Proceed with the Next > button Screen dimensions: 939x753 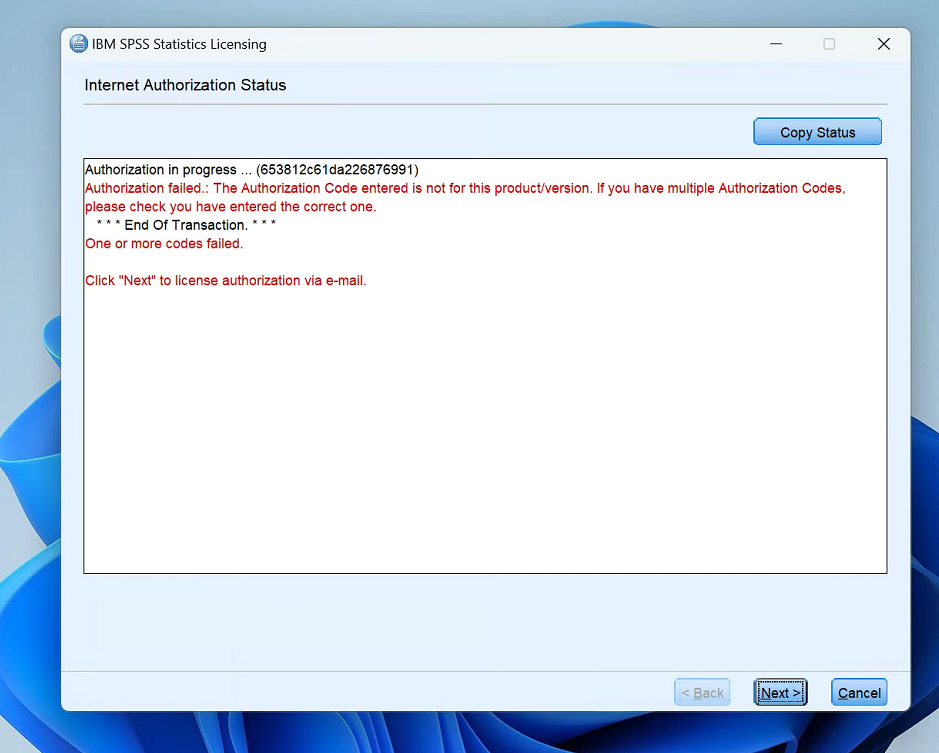point(780,692)
